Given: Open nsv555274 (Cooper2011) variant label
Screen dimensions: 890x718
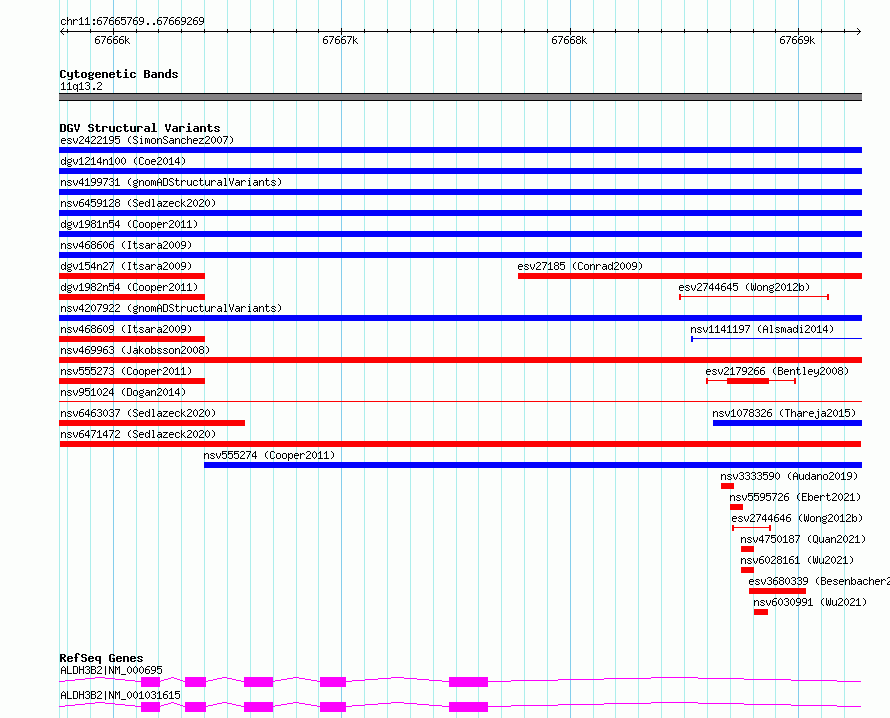Looking at the screenshot, I should coord(269,455).
